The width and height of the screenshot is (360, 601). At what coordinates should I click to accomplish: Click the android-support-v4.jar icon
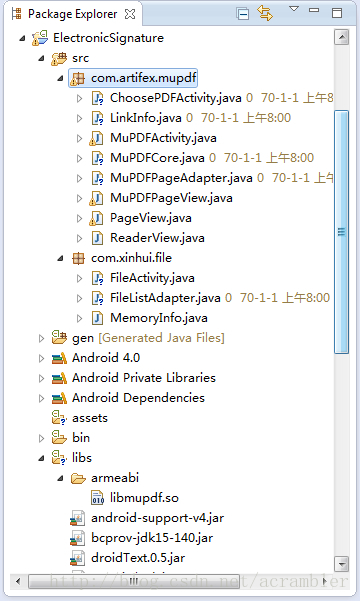78,518
